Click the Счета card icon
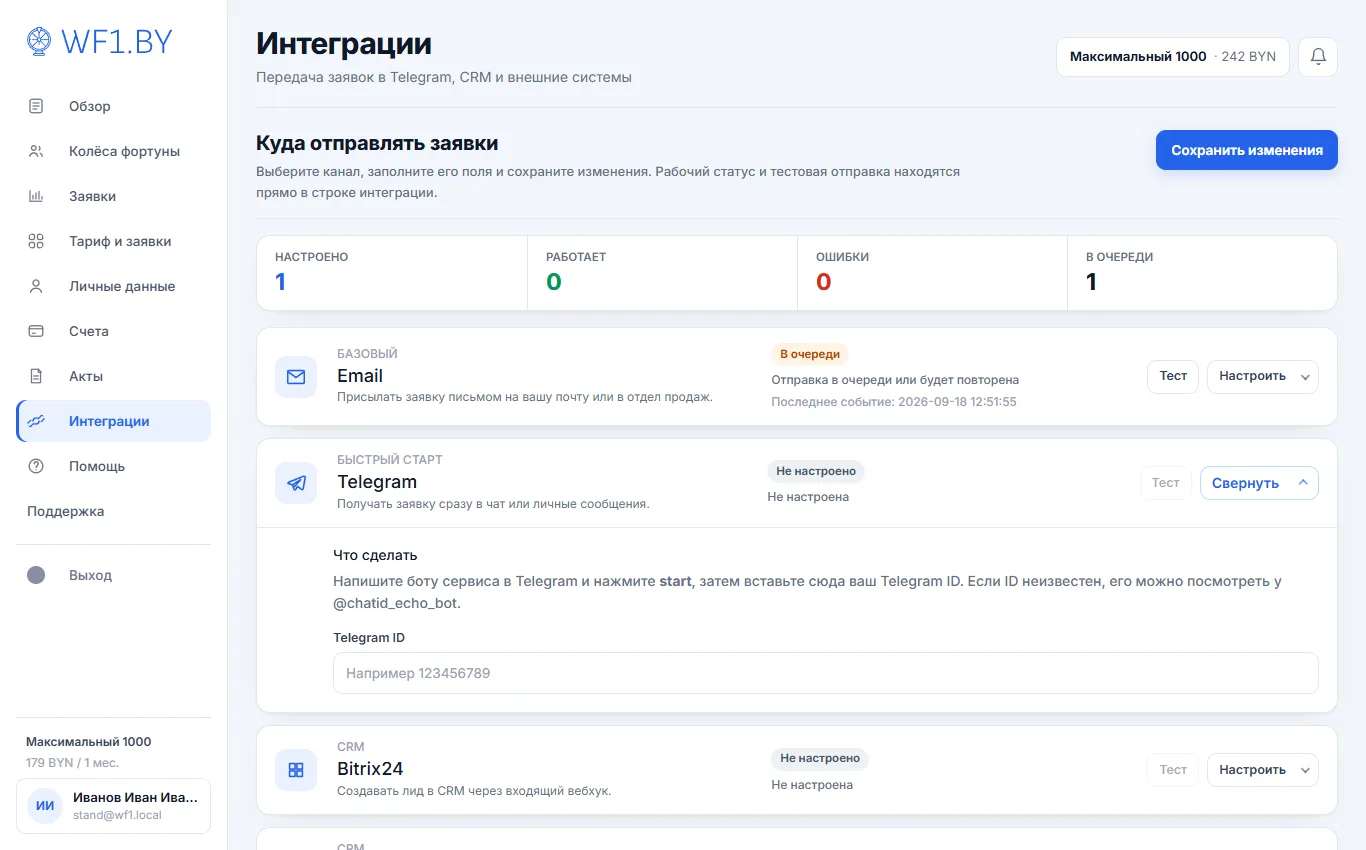The image size is (1366, 850). 36,331
